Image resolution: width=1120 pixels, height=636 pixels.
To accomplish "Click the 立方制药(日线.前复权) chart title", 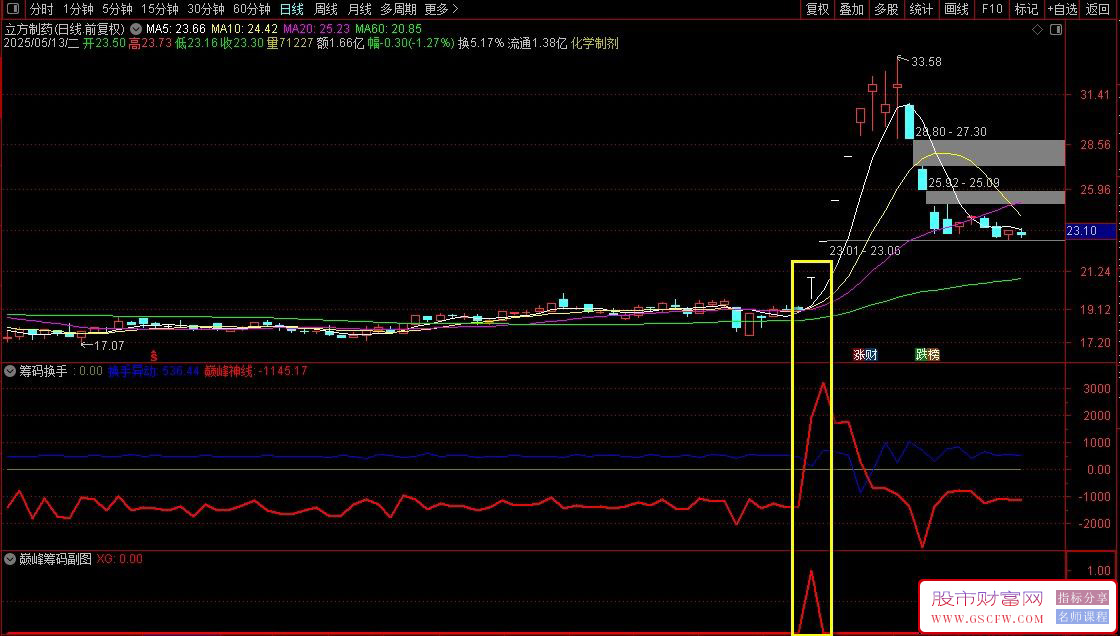I will (x=65, y=29).
